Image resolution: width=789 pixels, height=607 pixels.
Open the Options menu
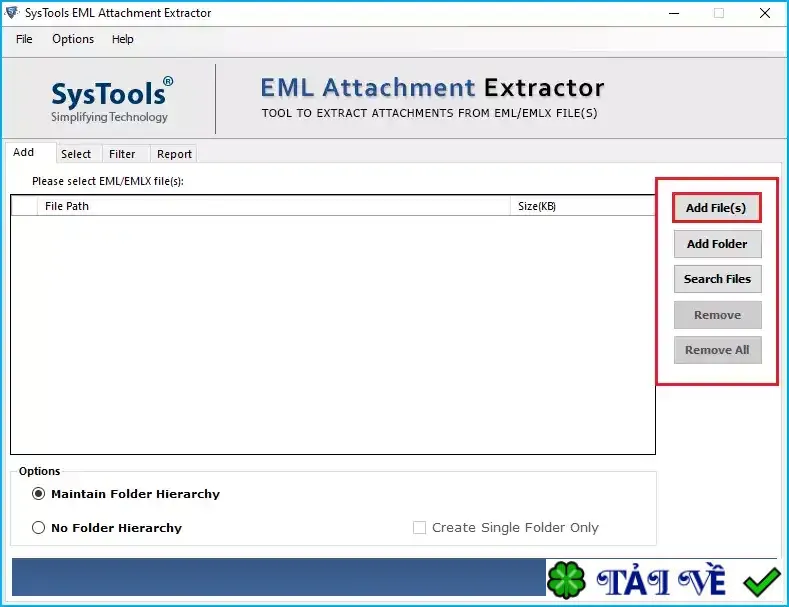pos(73,39)
